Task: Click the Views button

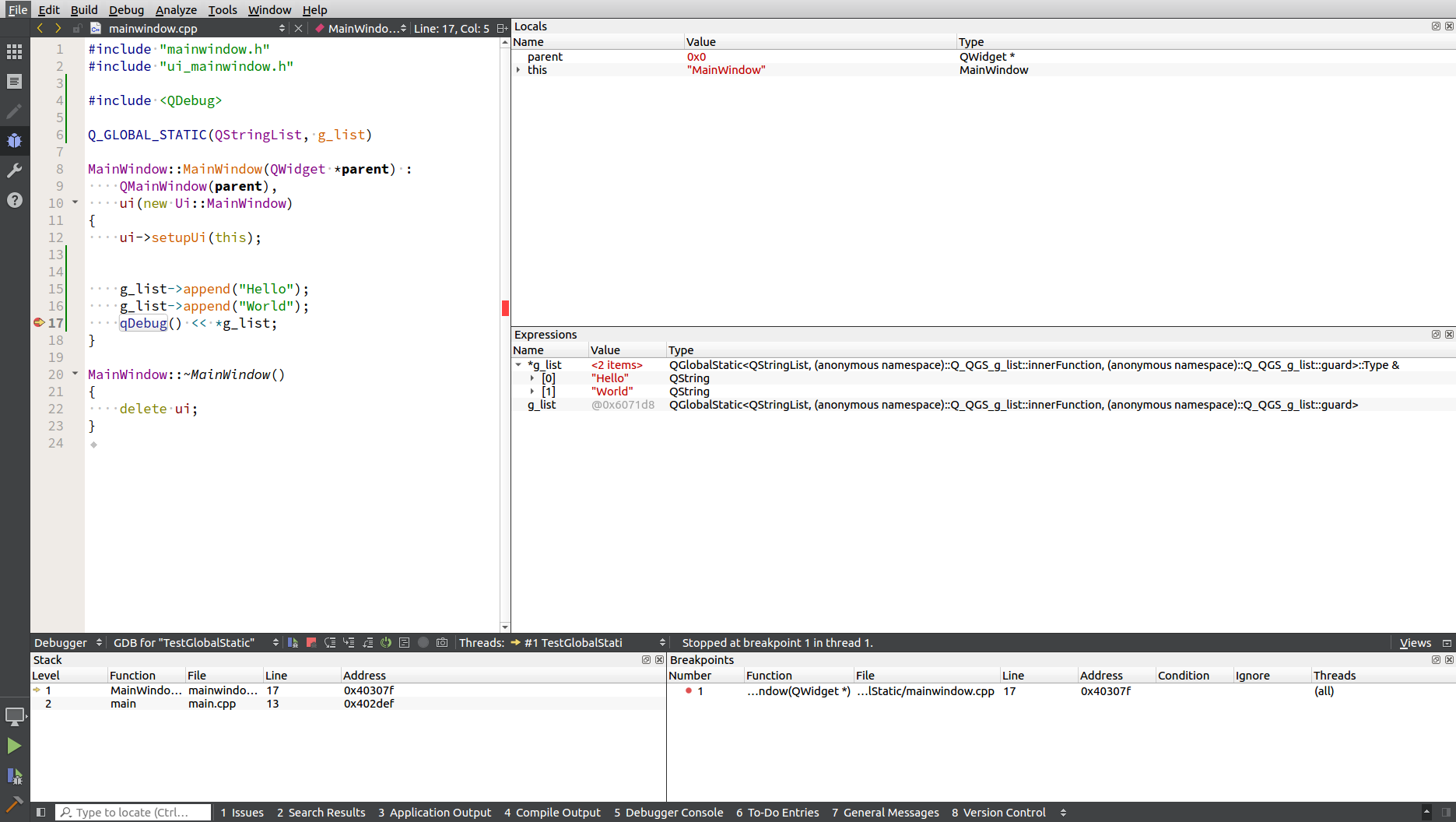Action: pyautogui.click(x=1415, y=642)
